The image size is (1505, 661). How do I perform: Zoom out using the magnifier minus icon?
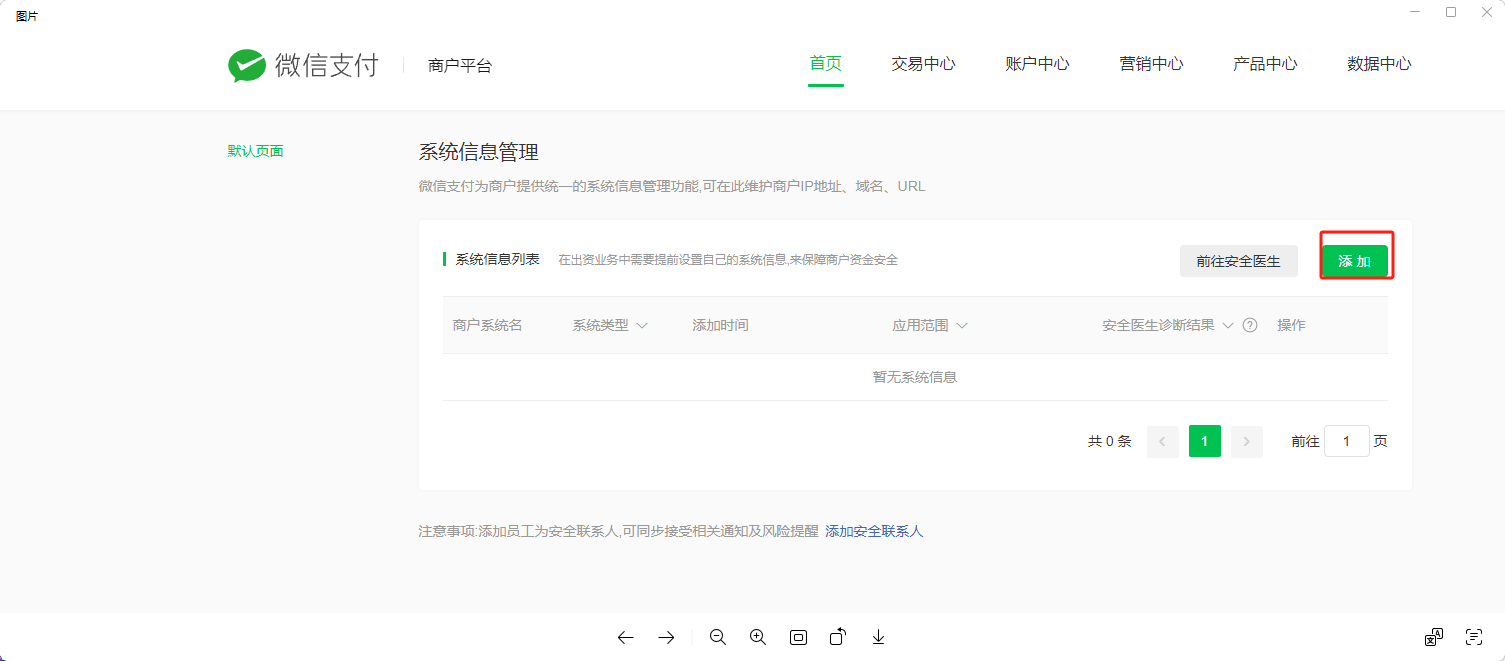click(x=717, y=637)
